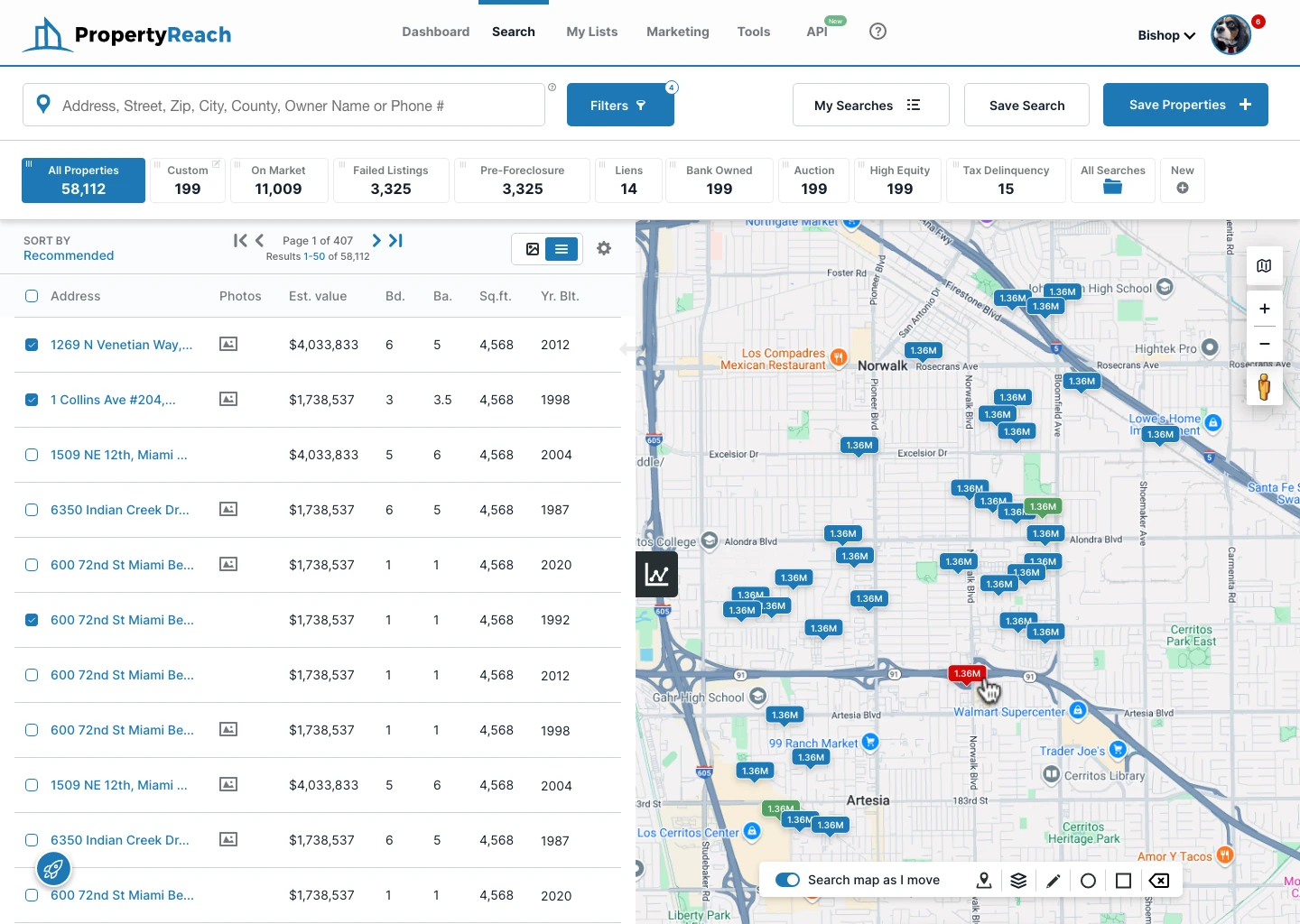Viewport: 1300px width, 924px height.
Task: Select the Pre-Foreclosure tab
Action: (523, 180)
